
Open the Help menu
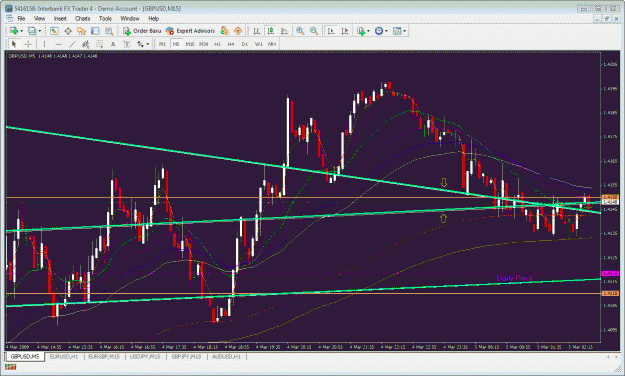[153, 19]
